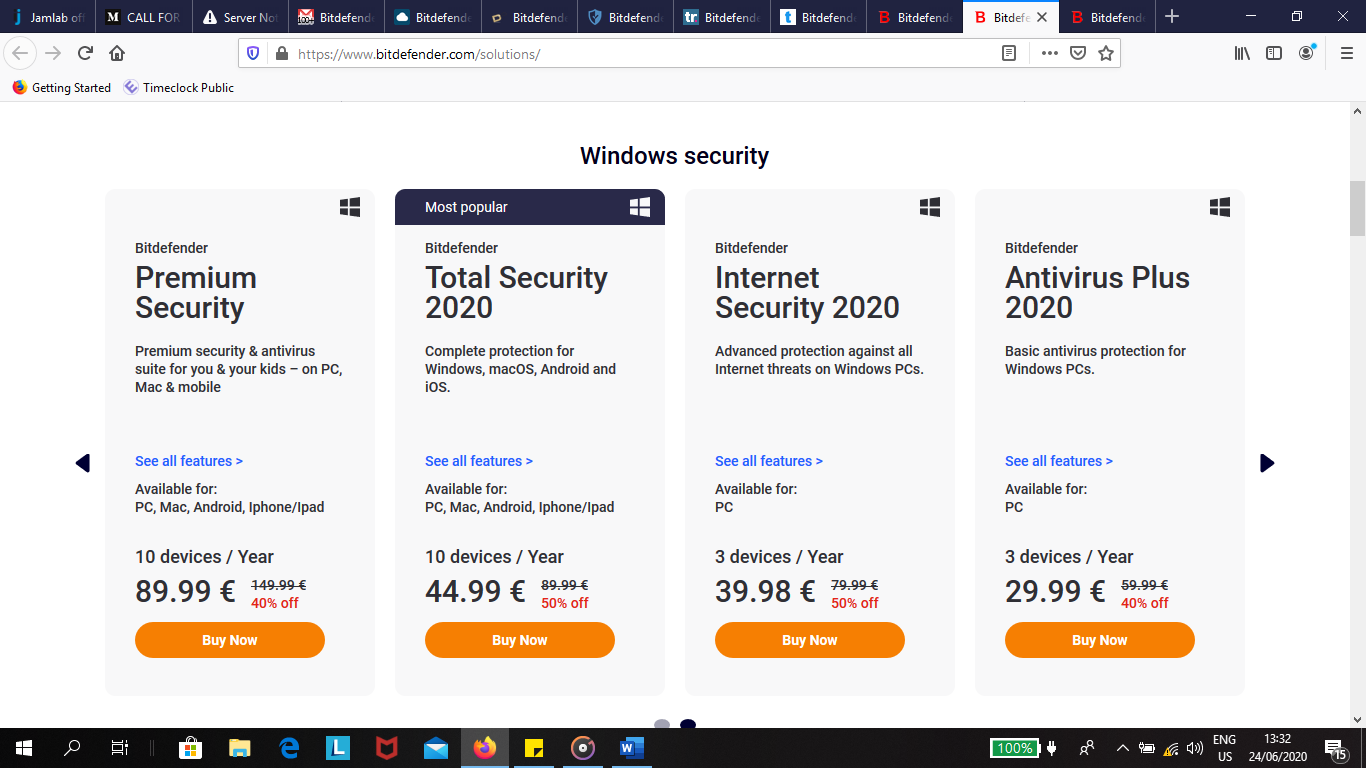Open the Library icon in toolbar

[x=1242, y=53]
